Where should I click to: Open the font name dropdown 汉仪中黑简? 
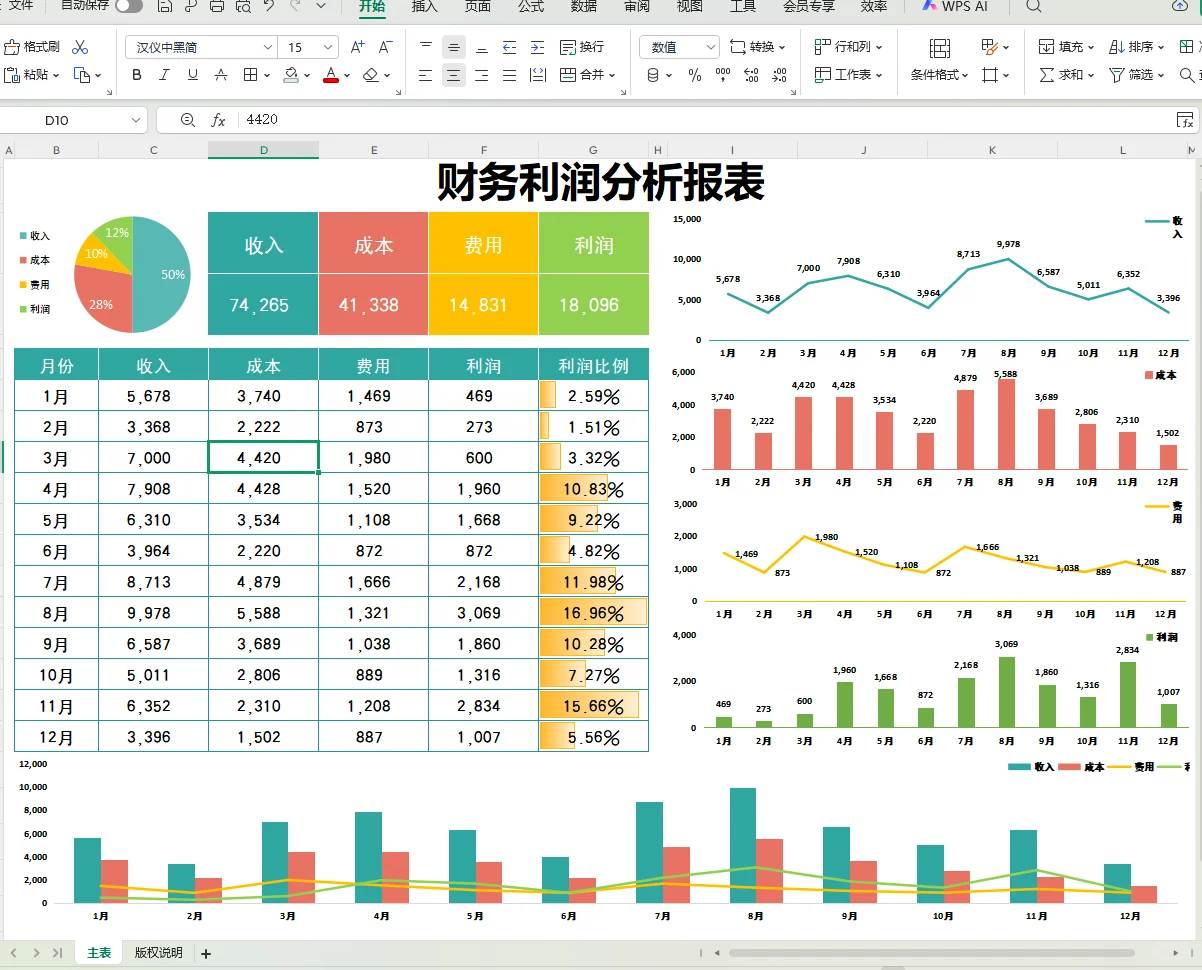point(268,47)
